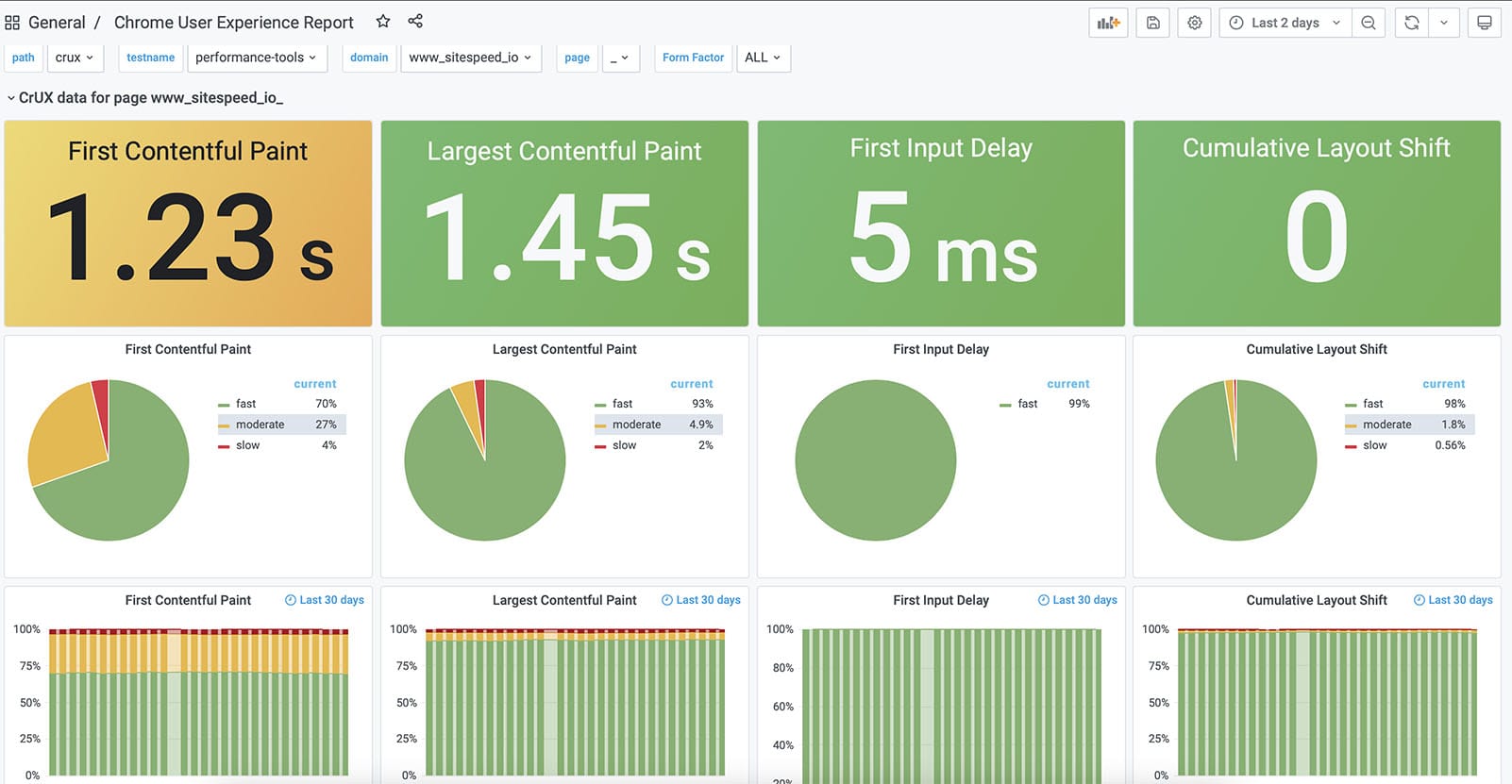1512x784 pixels.
Task: Open First Contentful Paint pie panel title menu
Action: (x=188, y=349)
